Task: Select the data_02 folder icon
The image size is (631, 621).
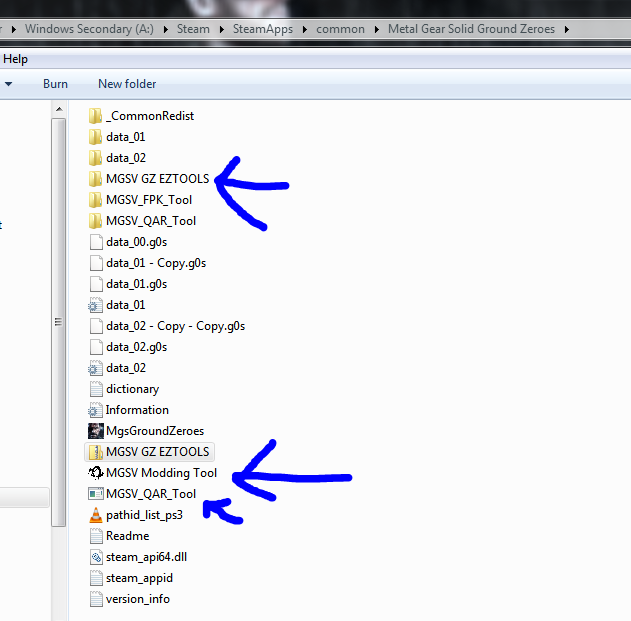Action: [x=95, y=158]
